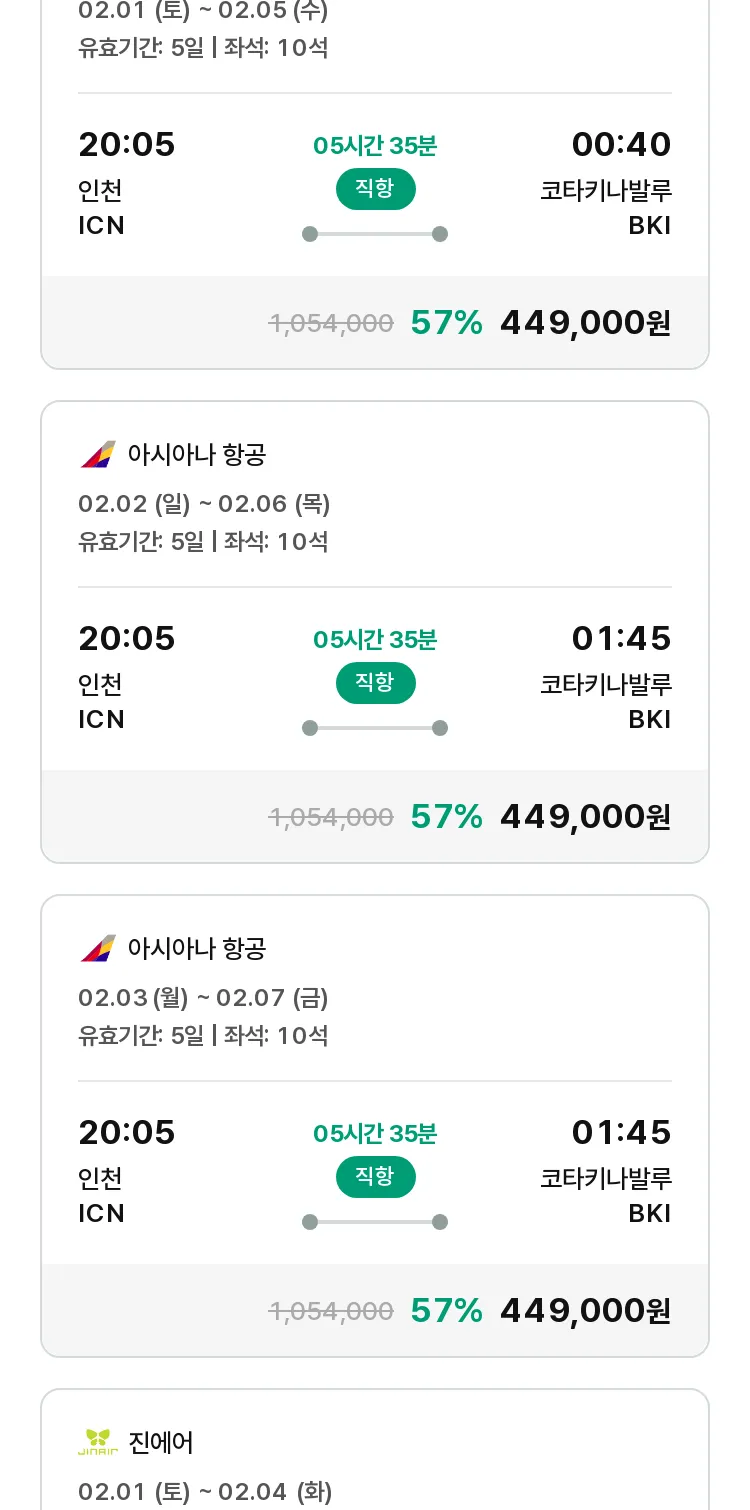Tap the 57% discount on the 02.03 (월) flight
This screenshot has width=750, height=1510.
pyautogui.click(x=446, y=1310)
